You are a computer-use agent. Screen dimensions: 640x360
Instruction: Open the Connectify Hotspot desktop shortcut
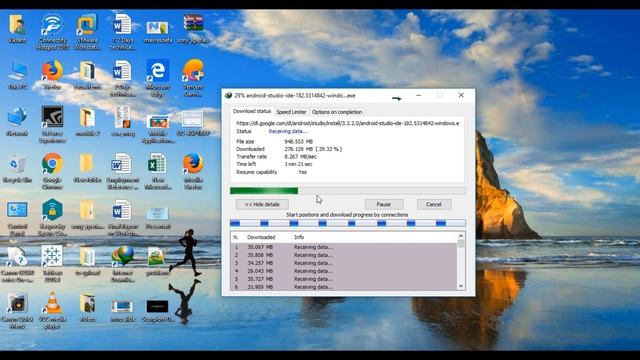point(52,32)
